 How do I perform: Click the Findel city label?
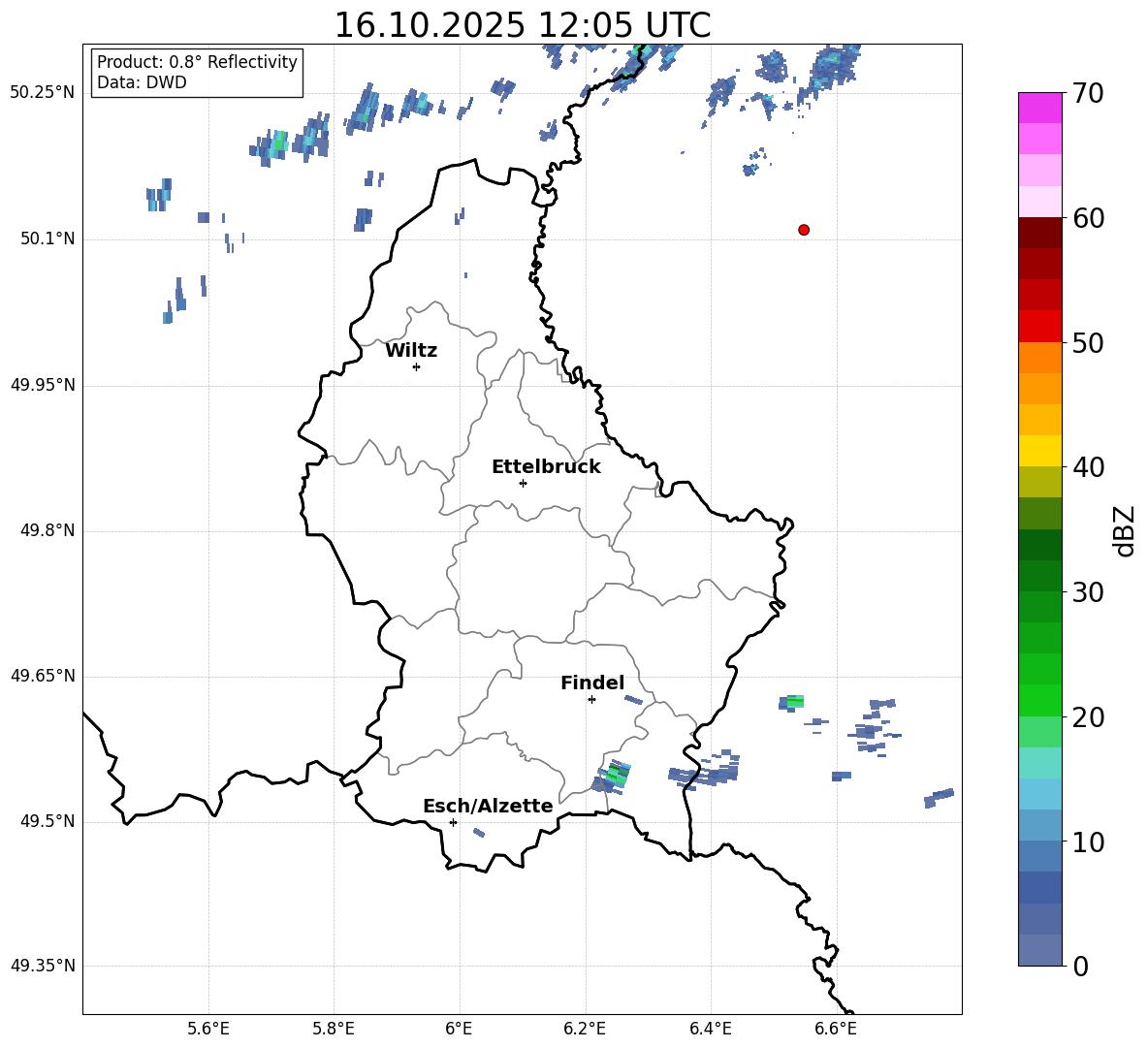[x=592, y=683]
